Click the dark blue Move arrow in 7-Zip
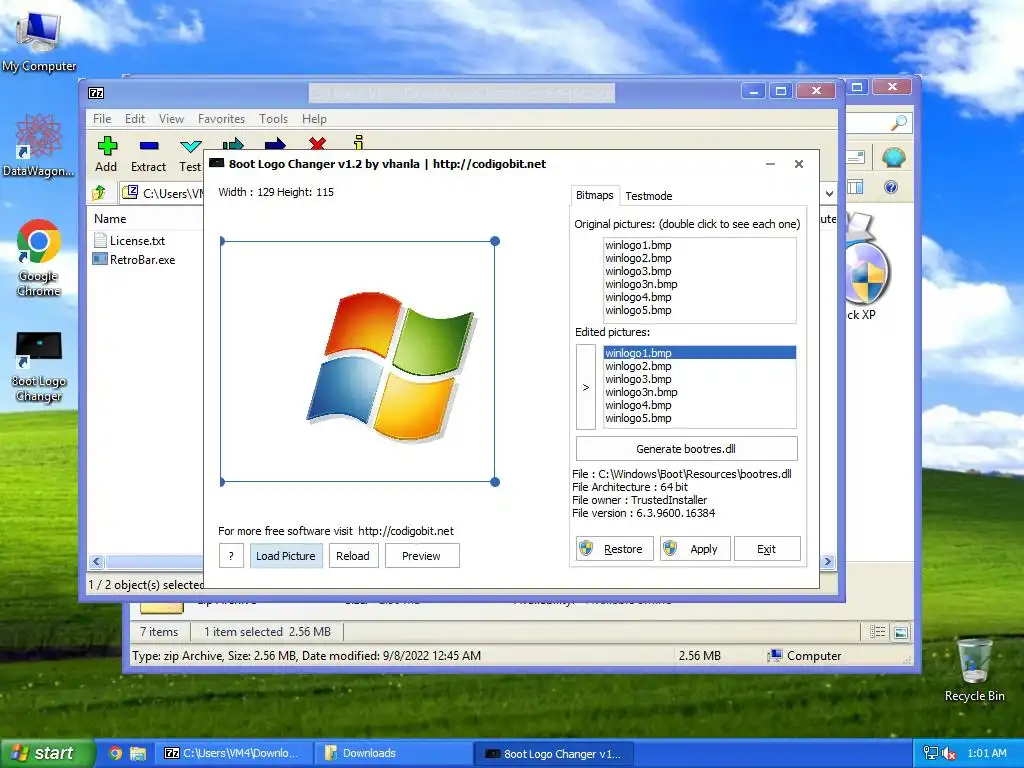The height and width of the screenshot is (768, 1024). pos(275,143)
